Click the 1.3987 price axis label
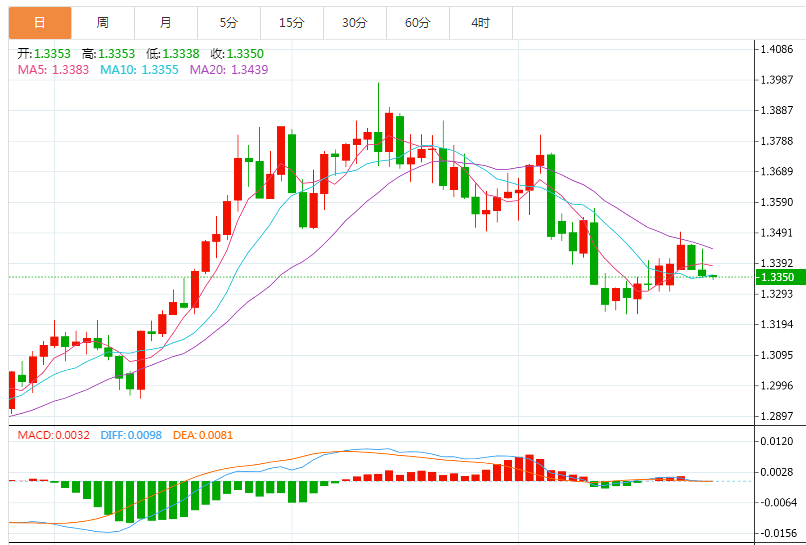Screen dimensions: 806x545 coord(777,80)
